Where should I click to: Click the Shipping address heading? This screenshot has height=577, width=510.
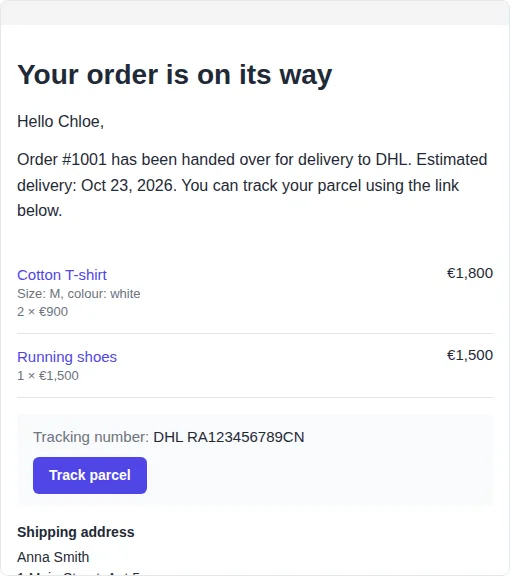coord(76,532)
